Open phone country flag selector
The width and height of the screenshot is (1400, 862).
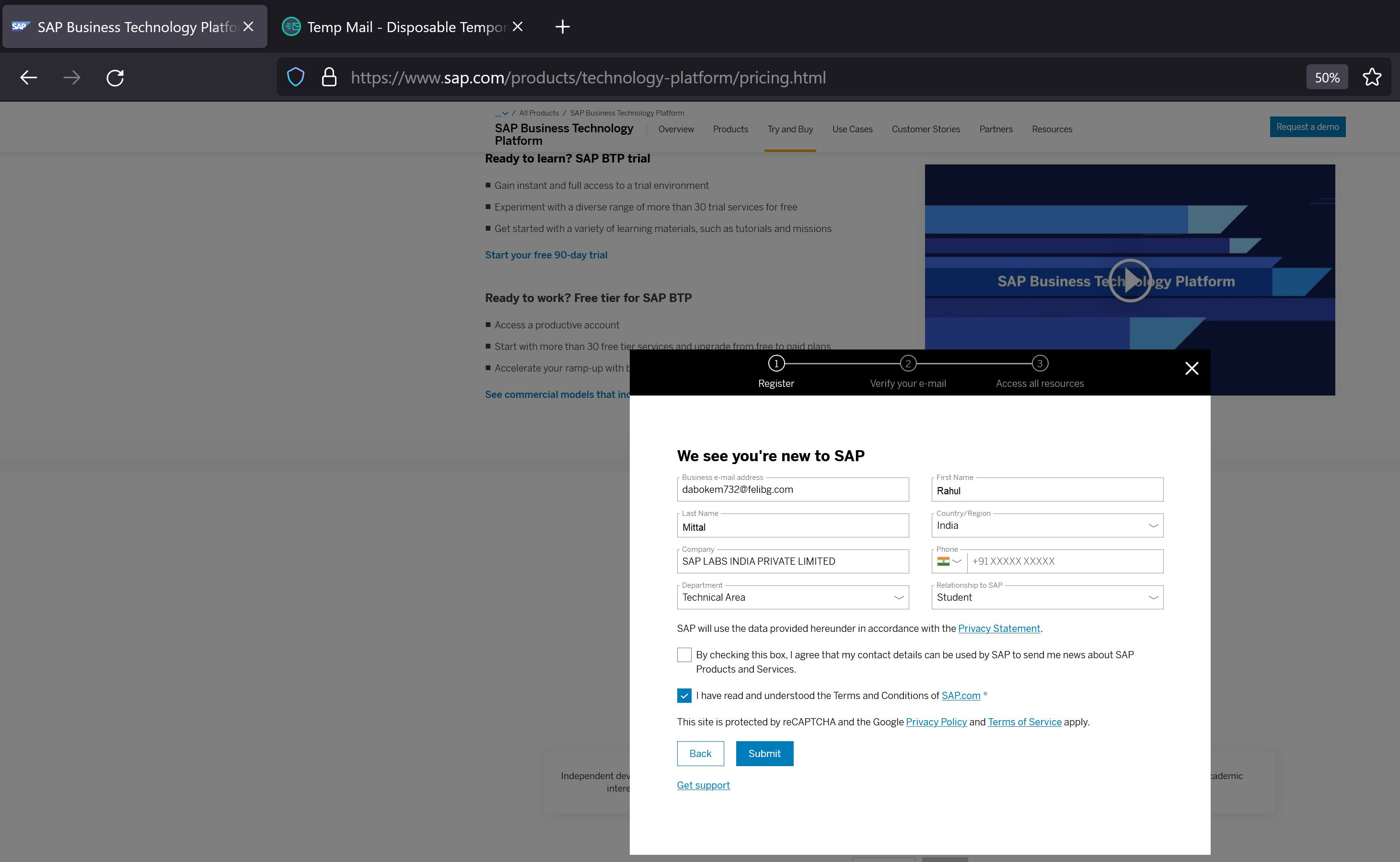pyautogui.click(x=949, y=561)
